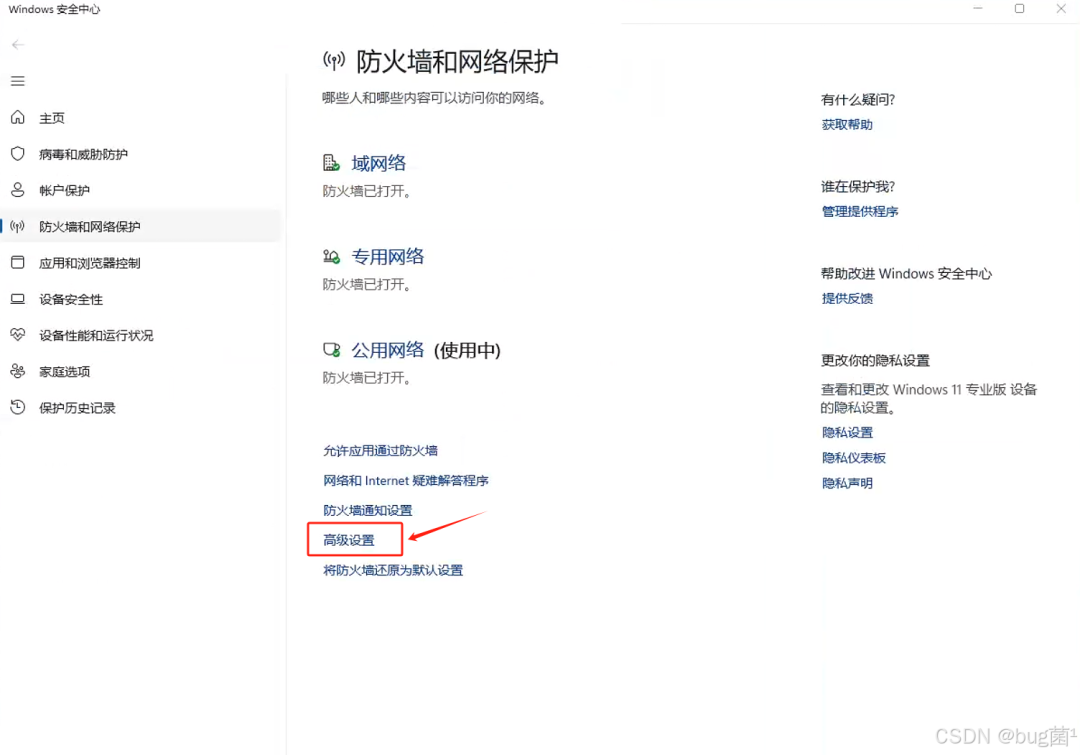This screenshot has height=755, width=1080.
Task: Click the person icon for 帐户保护
Action: point(18,189)
